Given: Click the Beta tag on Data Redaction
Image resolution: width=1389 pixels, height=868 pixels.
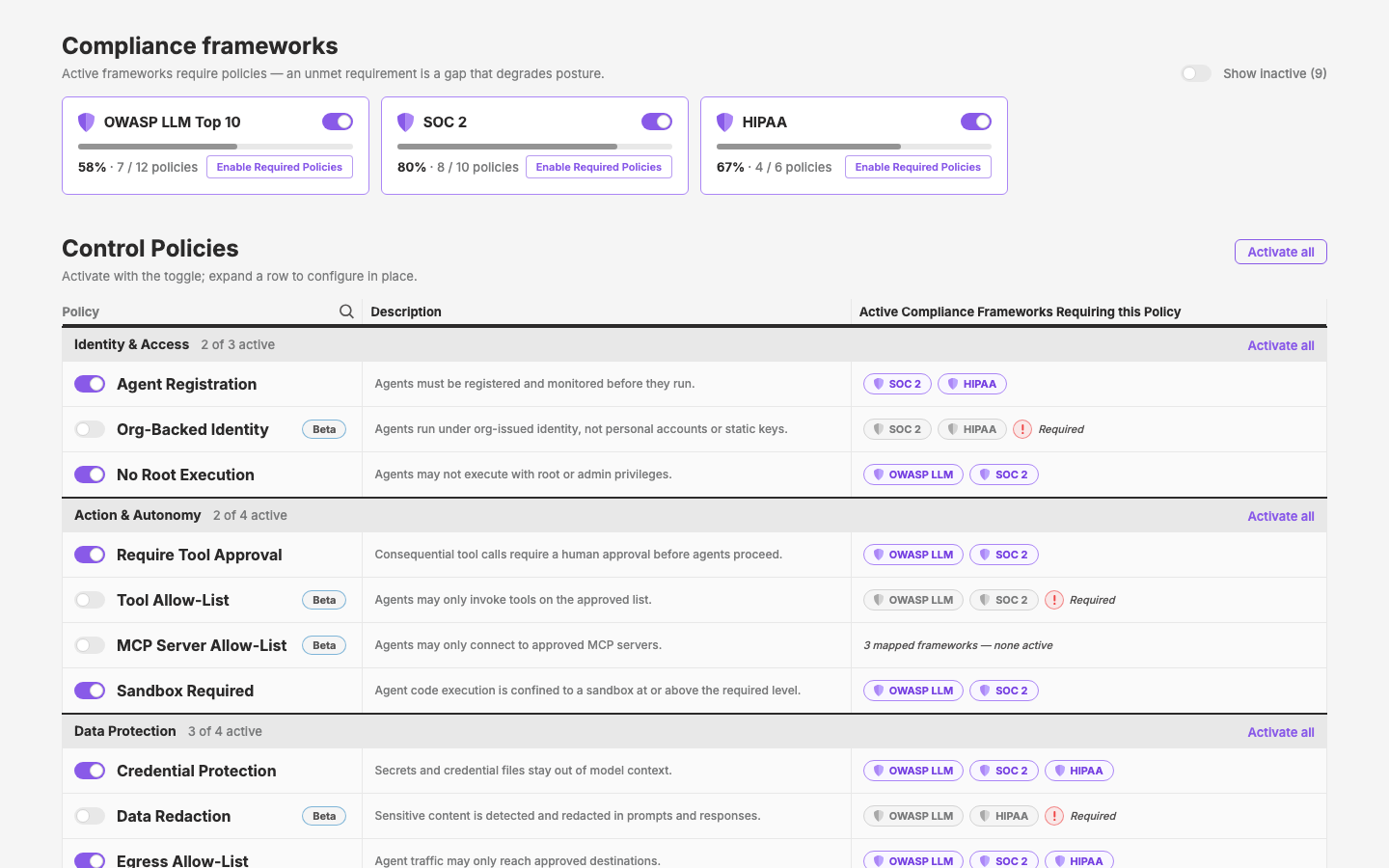Looking at the screenshot, I should click(324, 816).
